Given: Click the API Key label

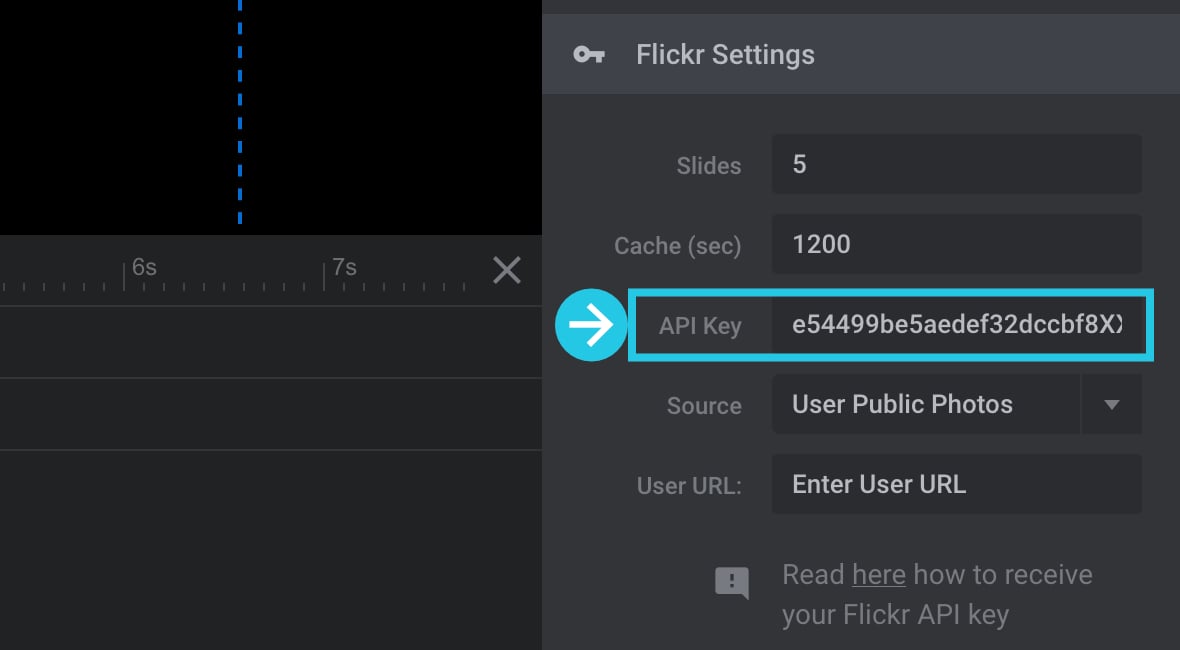Looking at the screenshot, I should [700, 326].
